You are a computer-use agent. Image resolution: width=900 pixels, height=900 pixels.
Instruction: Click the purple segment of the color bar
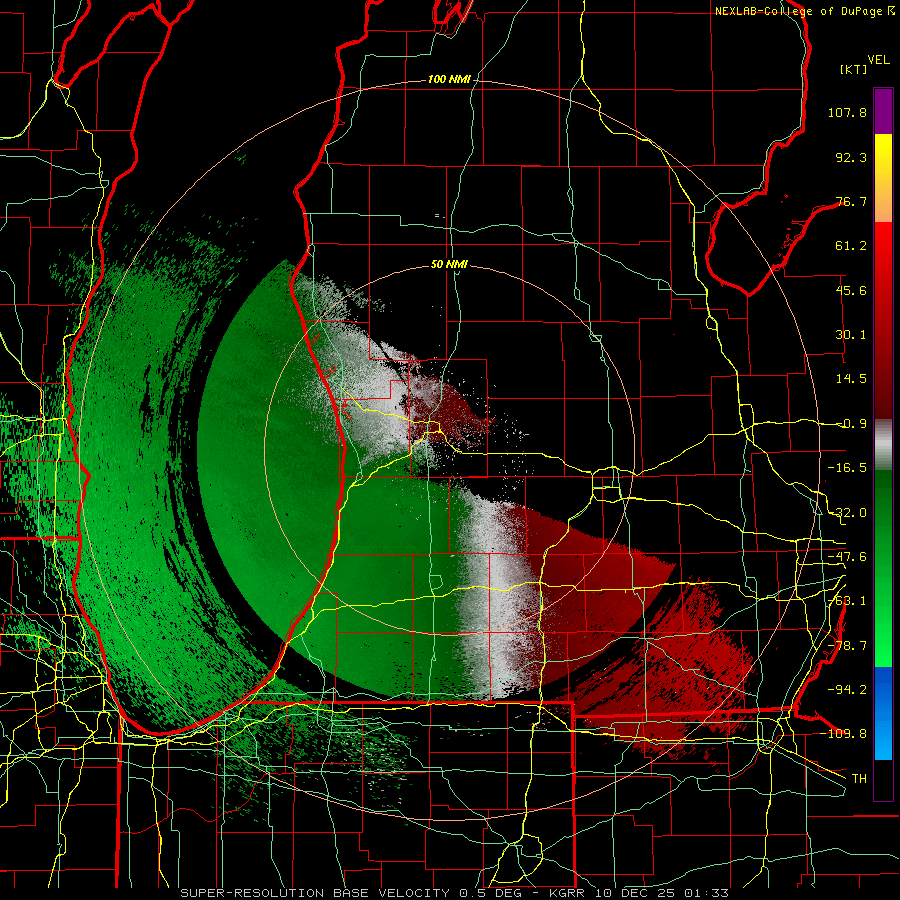click(x=883, y=111)
